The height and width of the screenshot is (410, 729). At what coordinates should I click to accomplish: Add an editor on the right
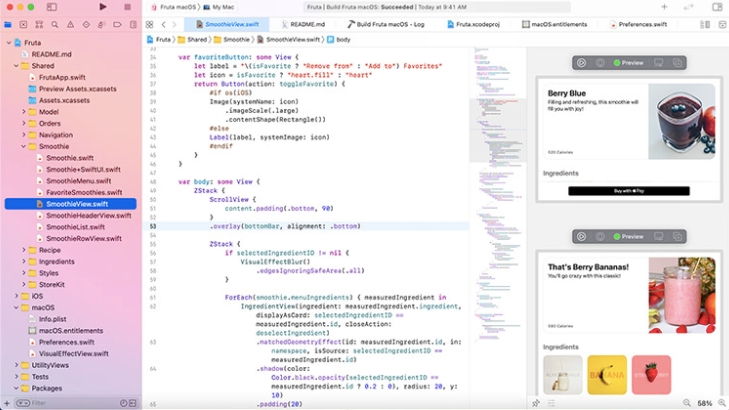[x=722, y=25]
